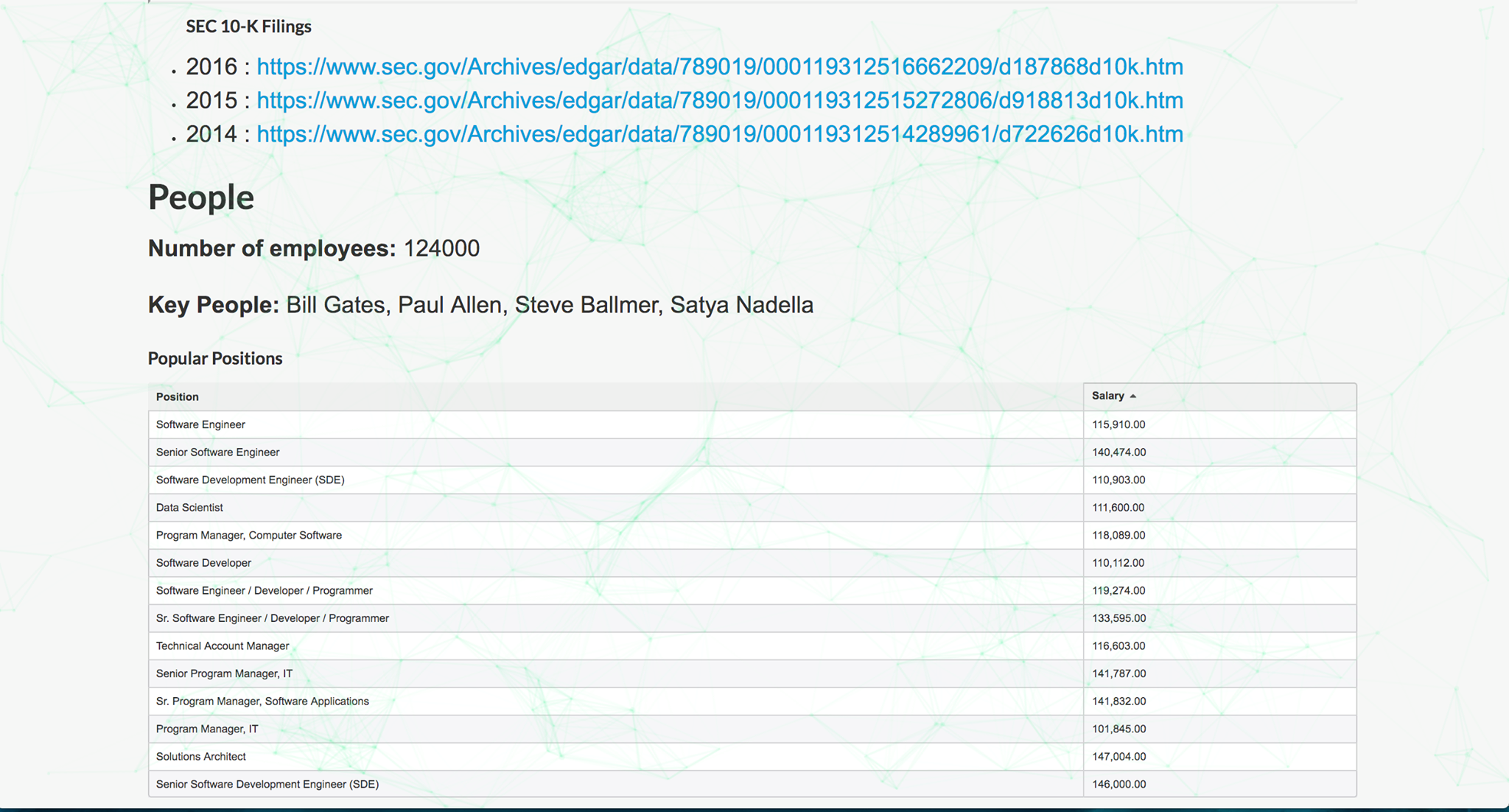Click Program Manager, Computer Software row
Image resolution: width=1509 pixels, height=812 pixels.
[x=248, y=535]
